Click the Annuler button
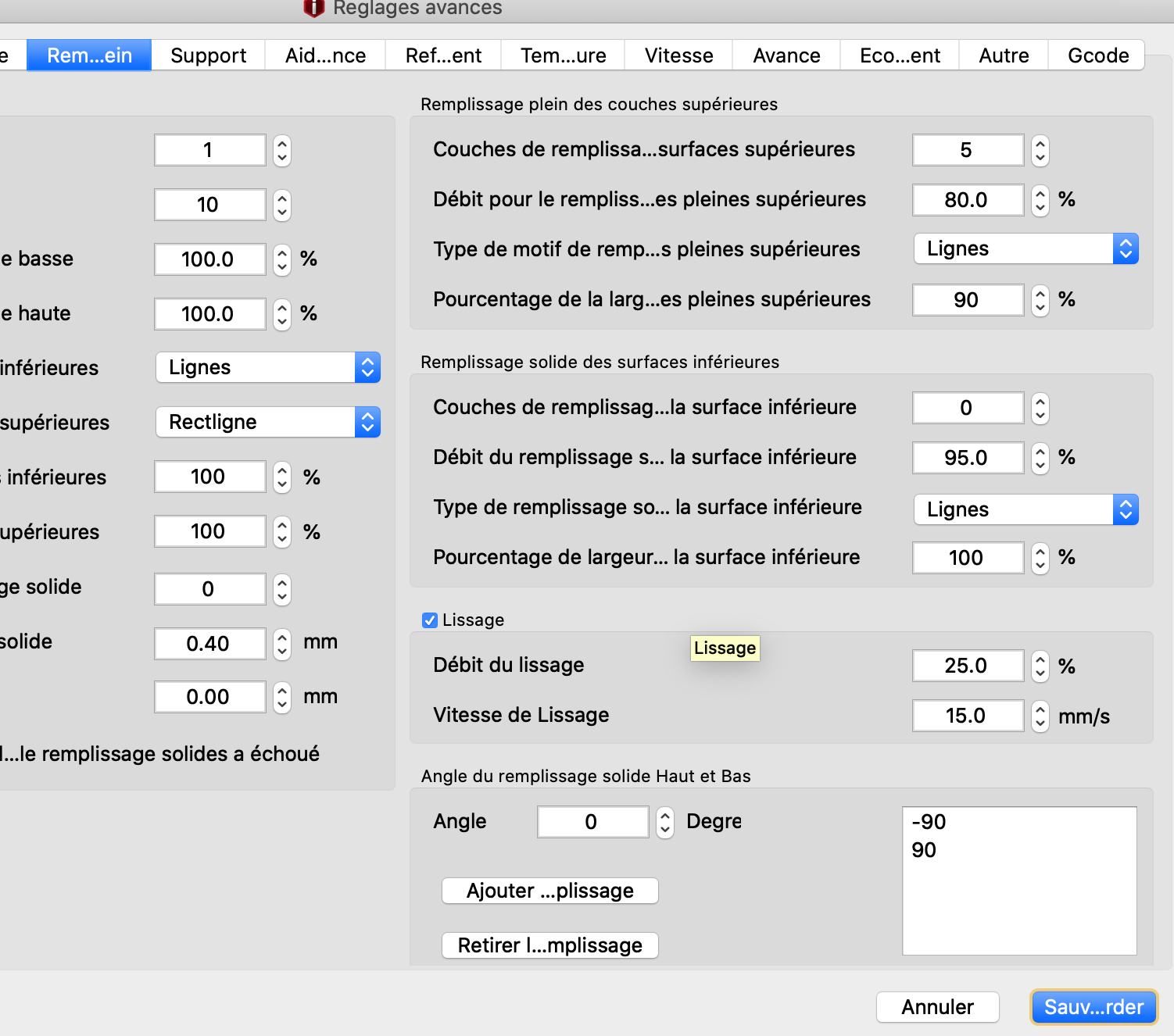The height and width of the screenshot is (1036, 1174). [937, 1007]
